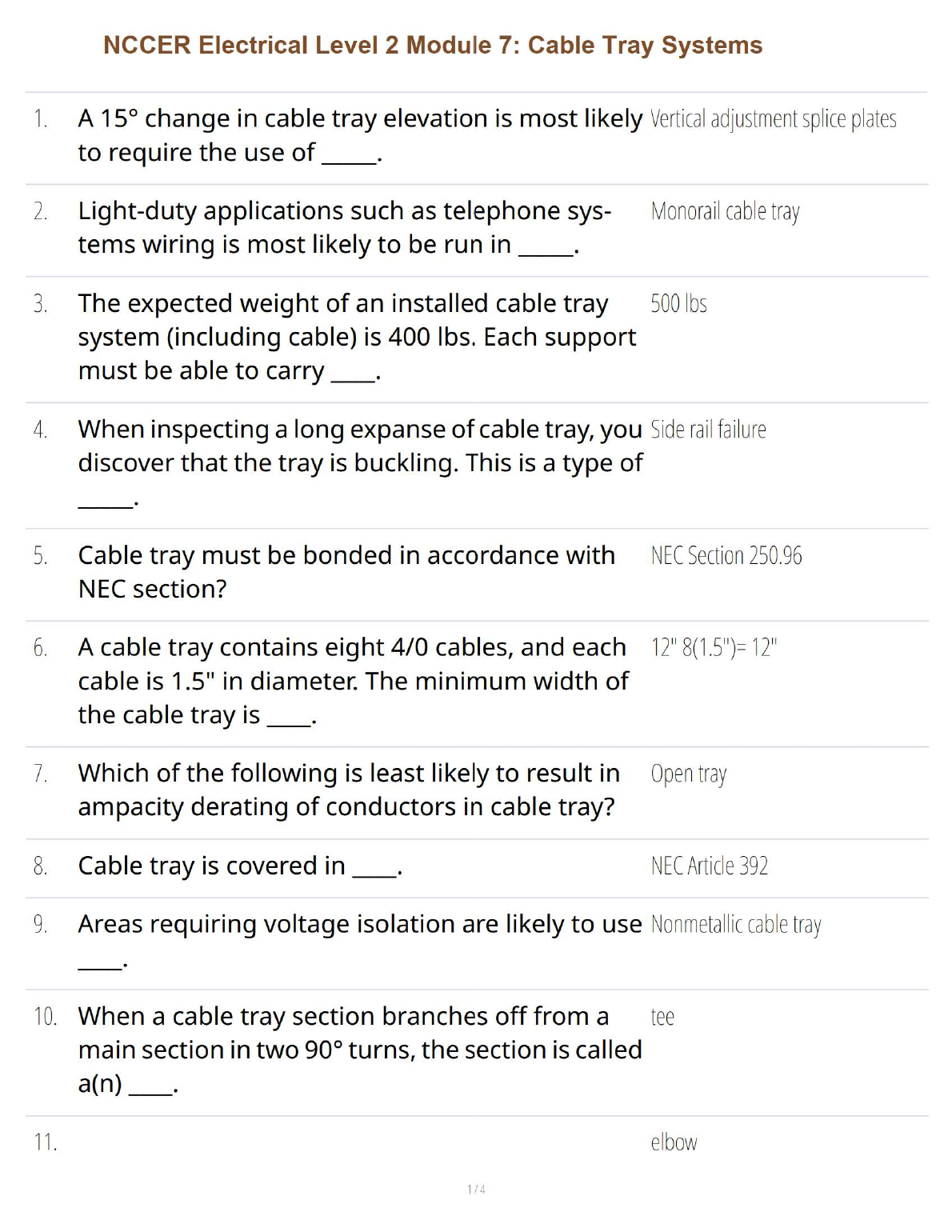The width and height of the screenshot is (952, 1232).
Task: Click question 5 about bonding cable tray
Action: [x=346, y=572]
